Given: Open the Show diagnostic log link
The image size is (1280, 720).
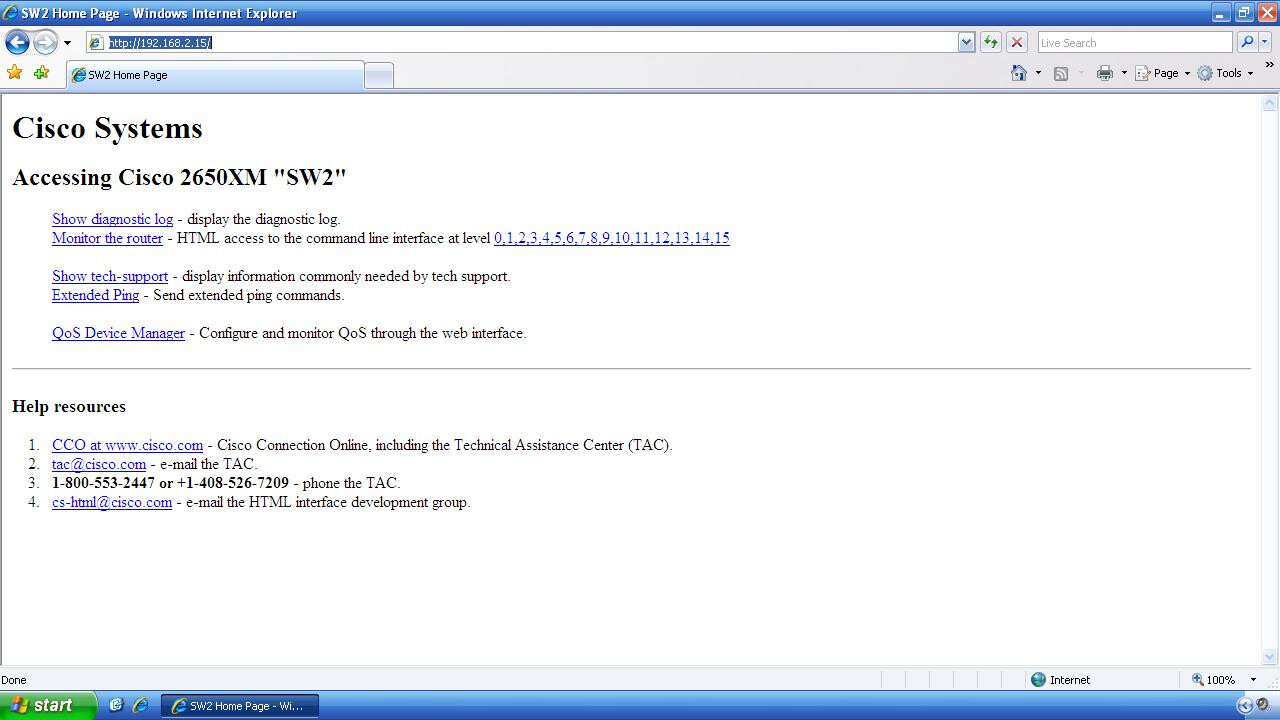Looking at the screenshot, I should coord(112,219).
